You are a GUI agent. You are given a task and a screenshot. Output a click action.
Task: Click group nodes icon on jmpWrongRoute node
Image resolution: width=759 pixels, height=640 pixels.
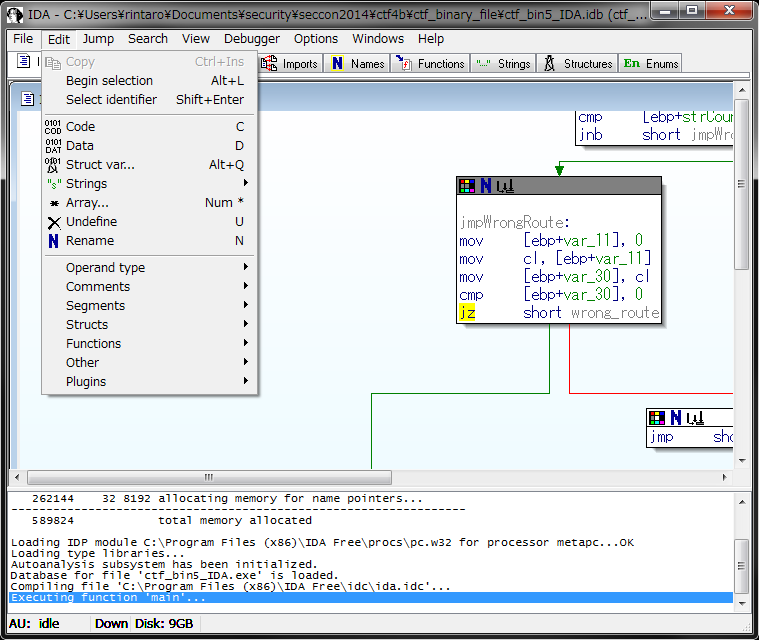[x=505, y=186]
